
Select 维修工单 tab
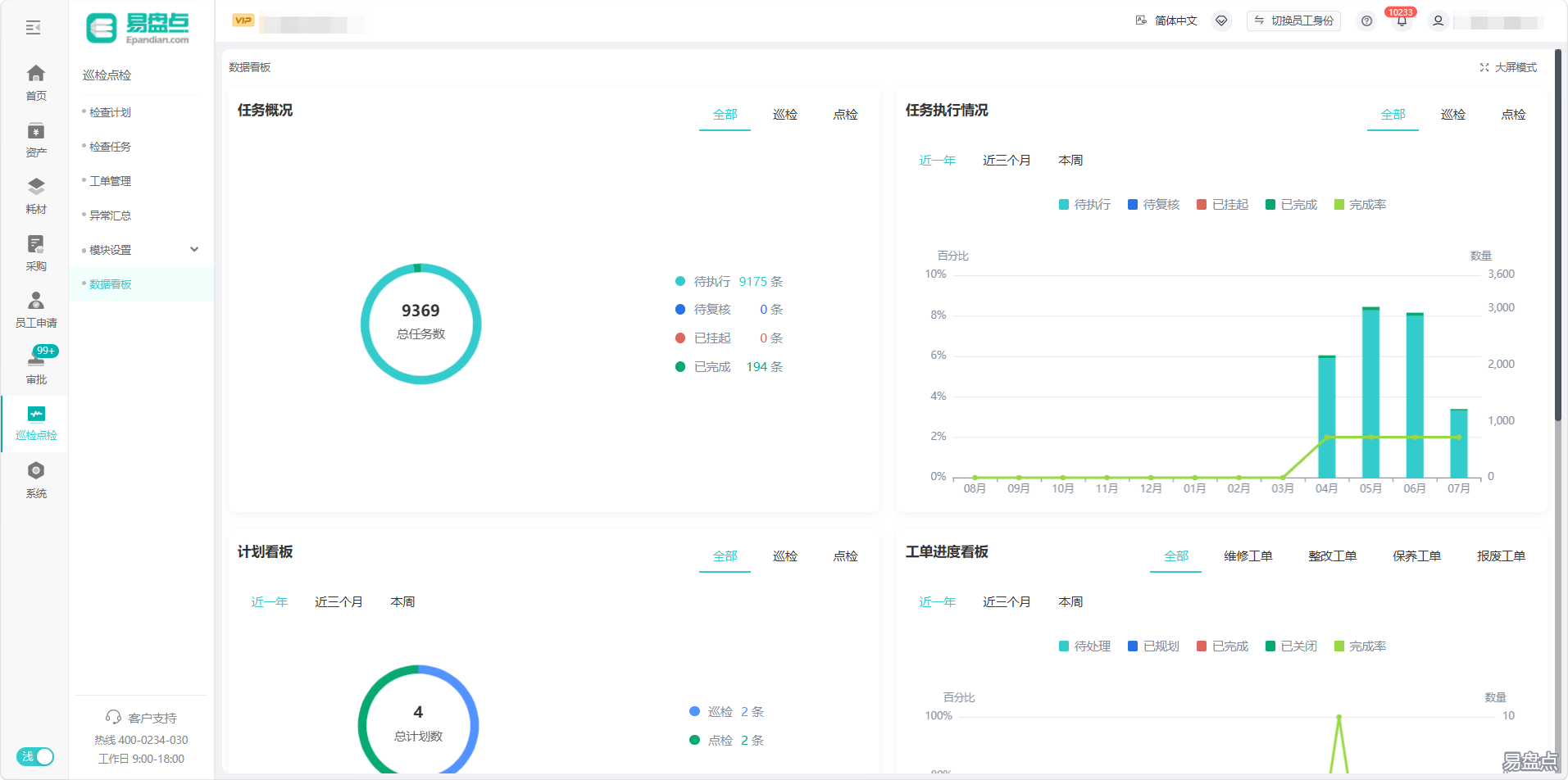point(1248,556)
